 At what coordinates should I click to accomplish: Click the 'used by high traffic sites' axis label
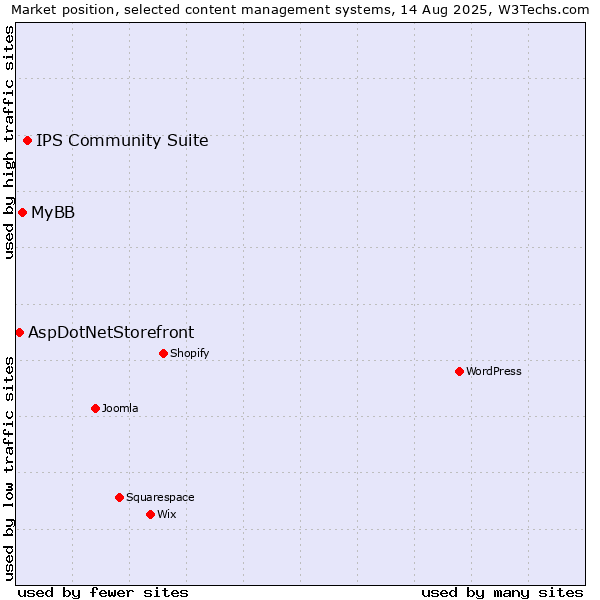coord(8,142)
